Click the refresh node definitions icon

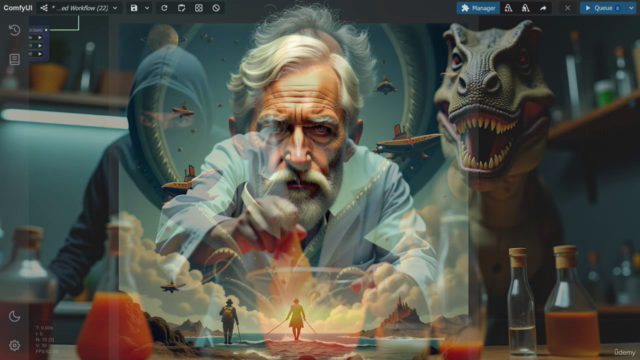[x=164, y=8]
